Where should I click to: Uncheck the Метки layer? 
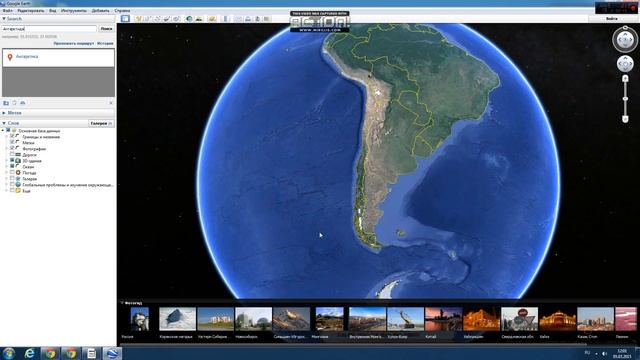click(x=12, y=143)
